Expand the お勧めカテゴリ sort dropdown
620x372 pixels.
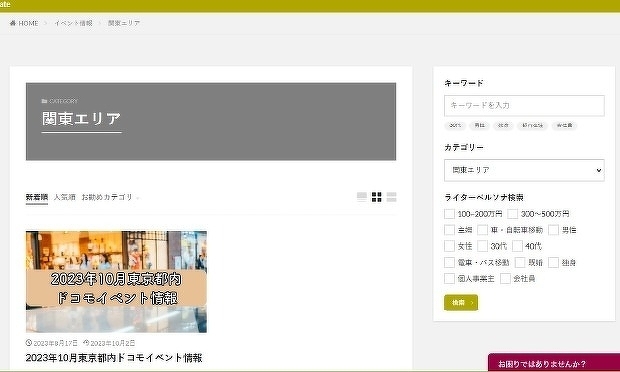110,197
